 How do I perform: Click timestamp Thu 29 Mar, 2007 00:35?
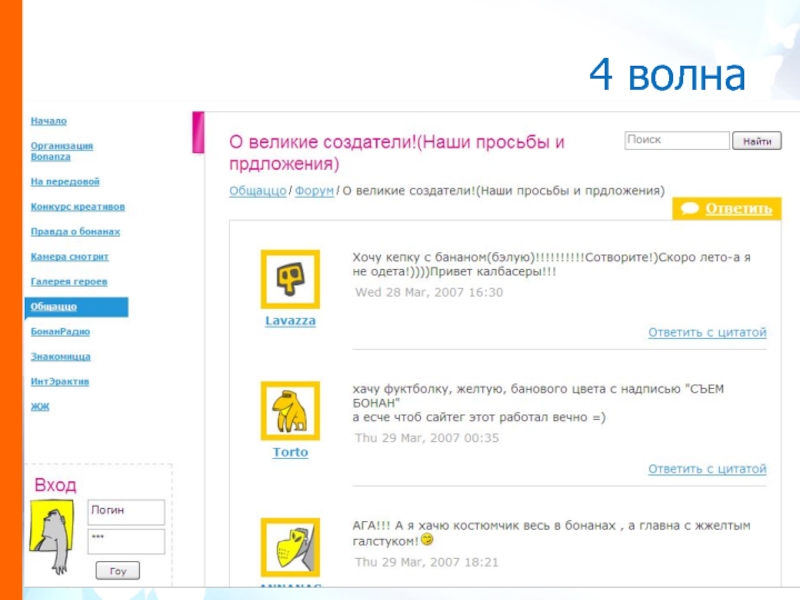click(x=427, y=438)
